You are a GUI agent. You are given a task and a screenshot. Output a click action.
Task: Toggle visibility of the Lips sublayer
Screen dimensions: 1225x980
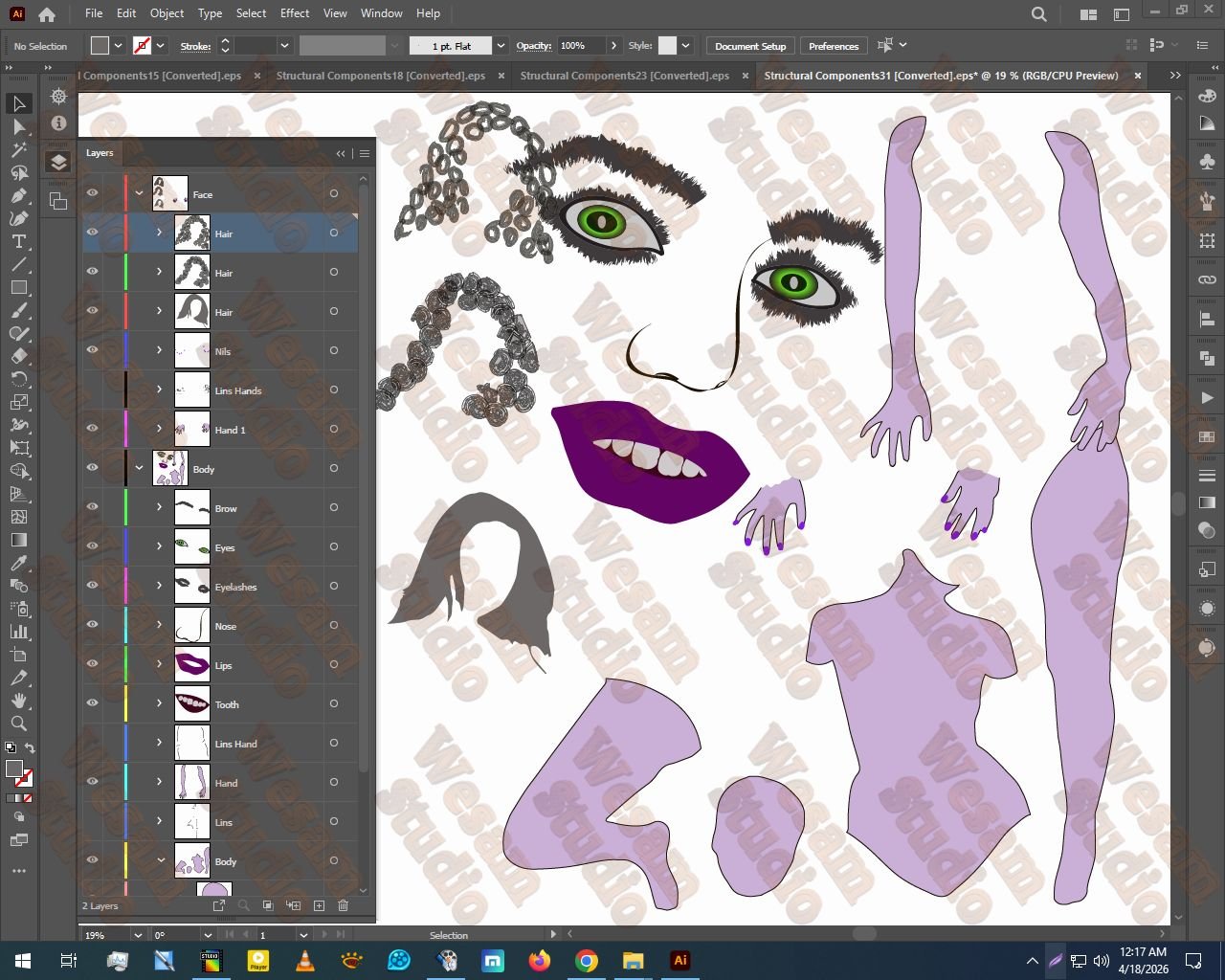pos(93,664)
